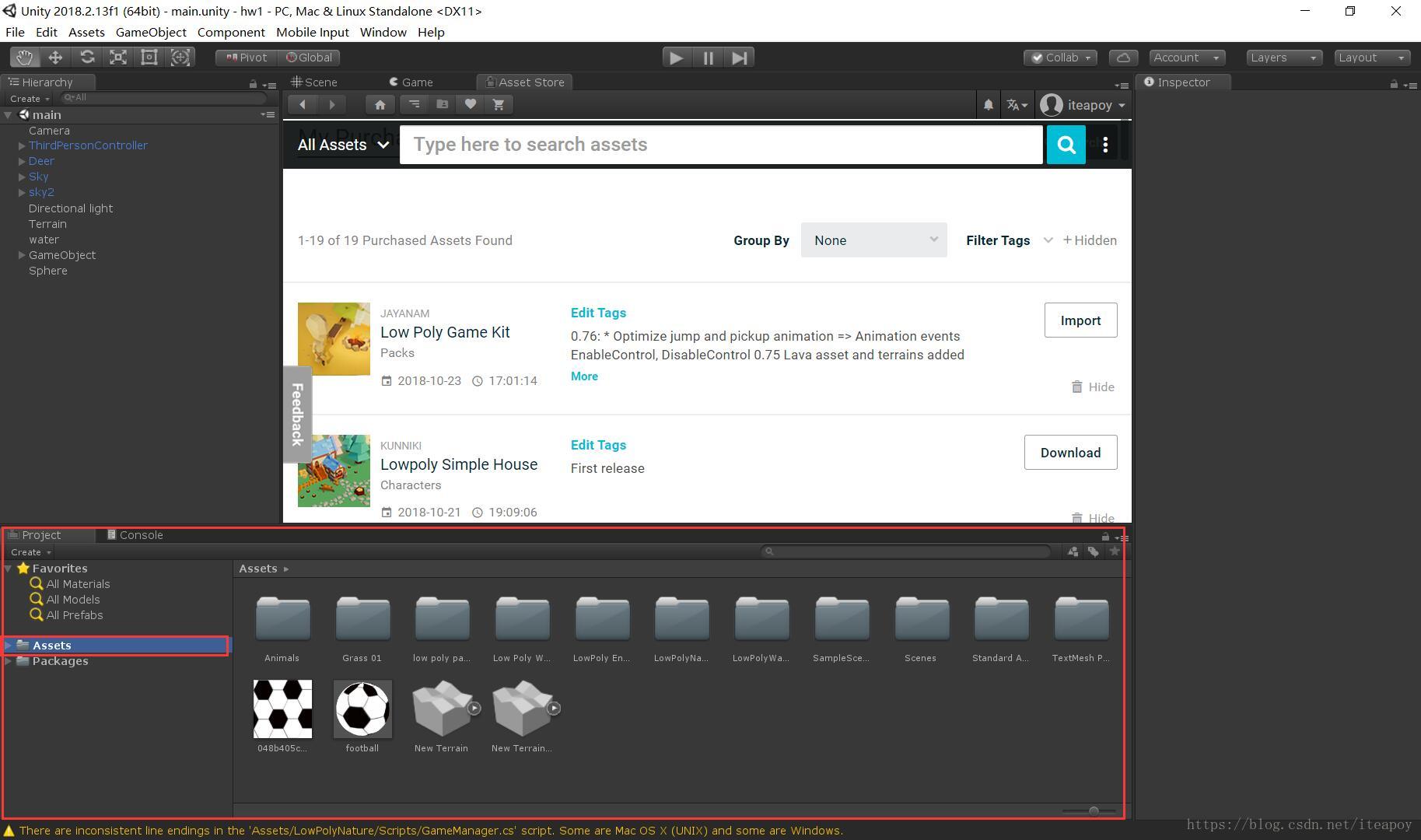1421x840 pixels.
Task: Select the Hand tool
Action: tap(25, 58)
